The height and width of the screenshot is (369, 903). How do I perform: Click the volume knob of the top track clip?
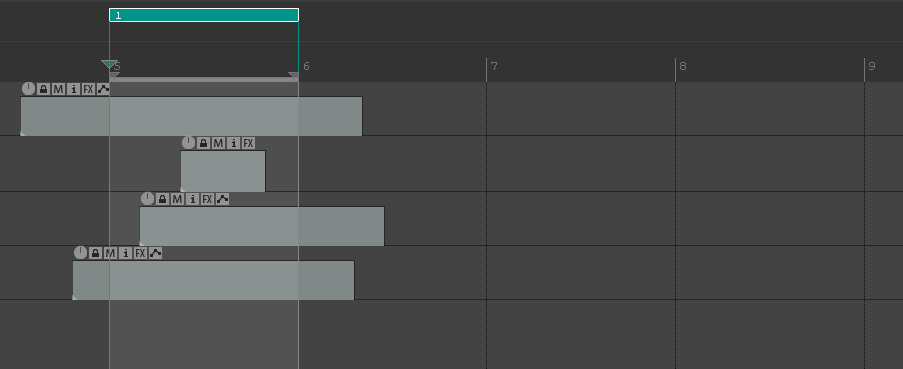click(x=29, y=89)
